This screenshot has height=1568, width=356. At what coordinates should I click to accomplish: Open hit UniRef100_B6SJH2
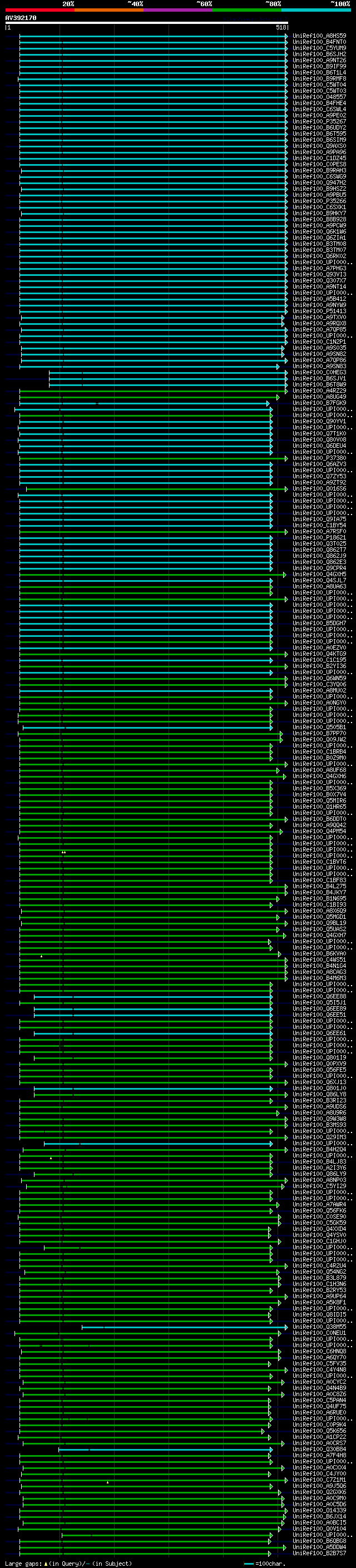coord(319,54)
